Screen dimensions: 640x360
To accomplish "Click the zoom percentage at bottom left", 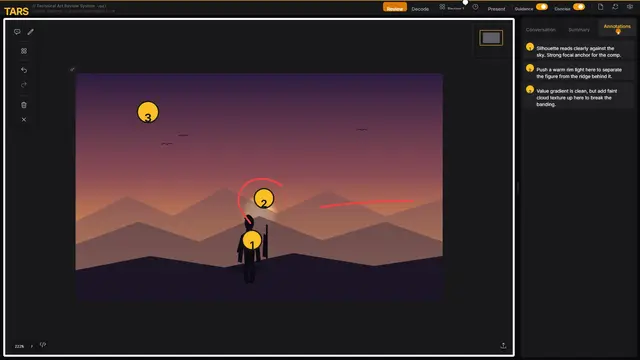I will coord(19,346).
